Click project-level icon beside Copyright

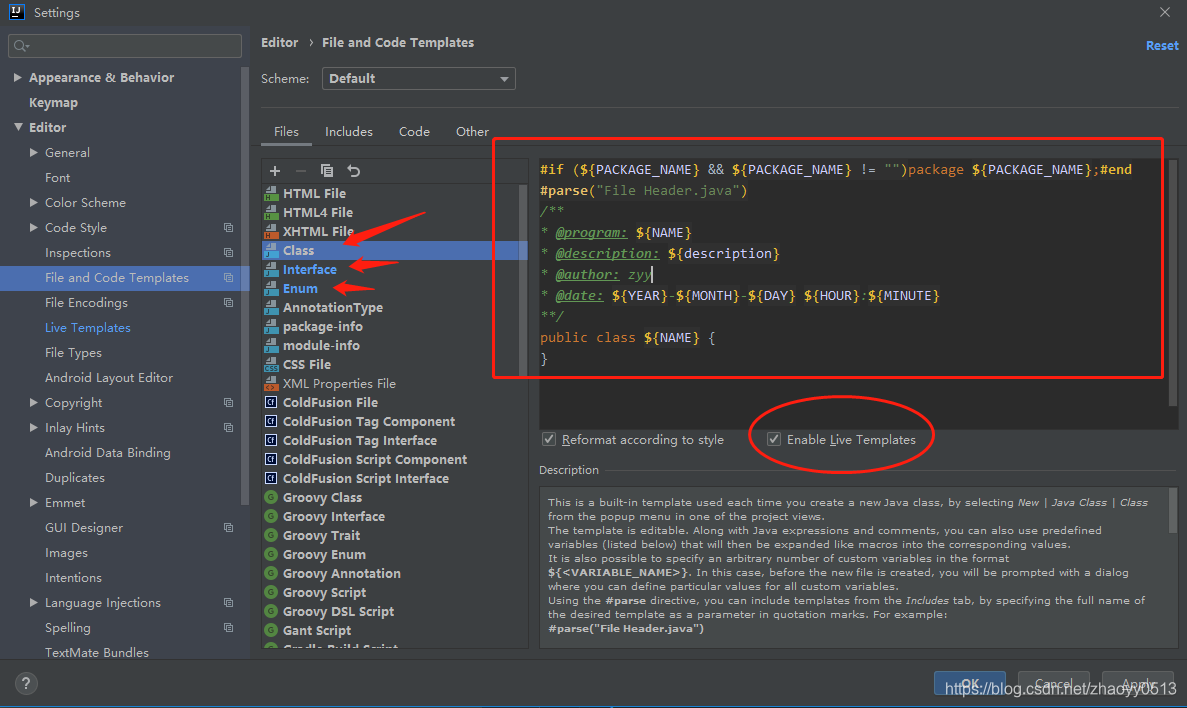228,402
